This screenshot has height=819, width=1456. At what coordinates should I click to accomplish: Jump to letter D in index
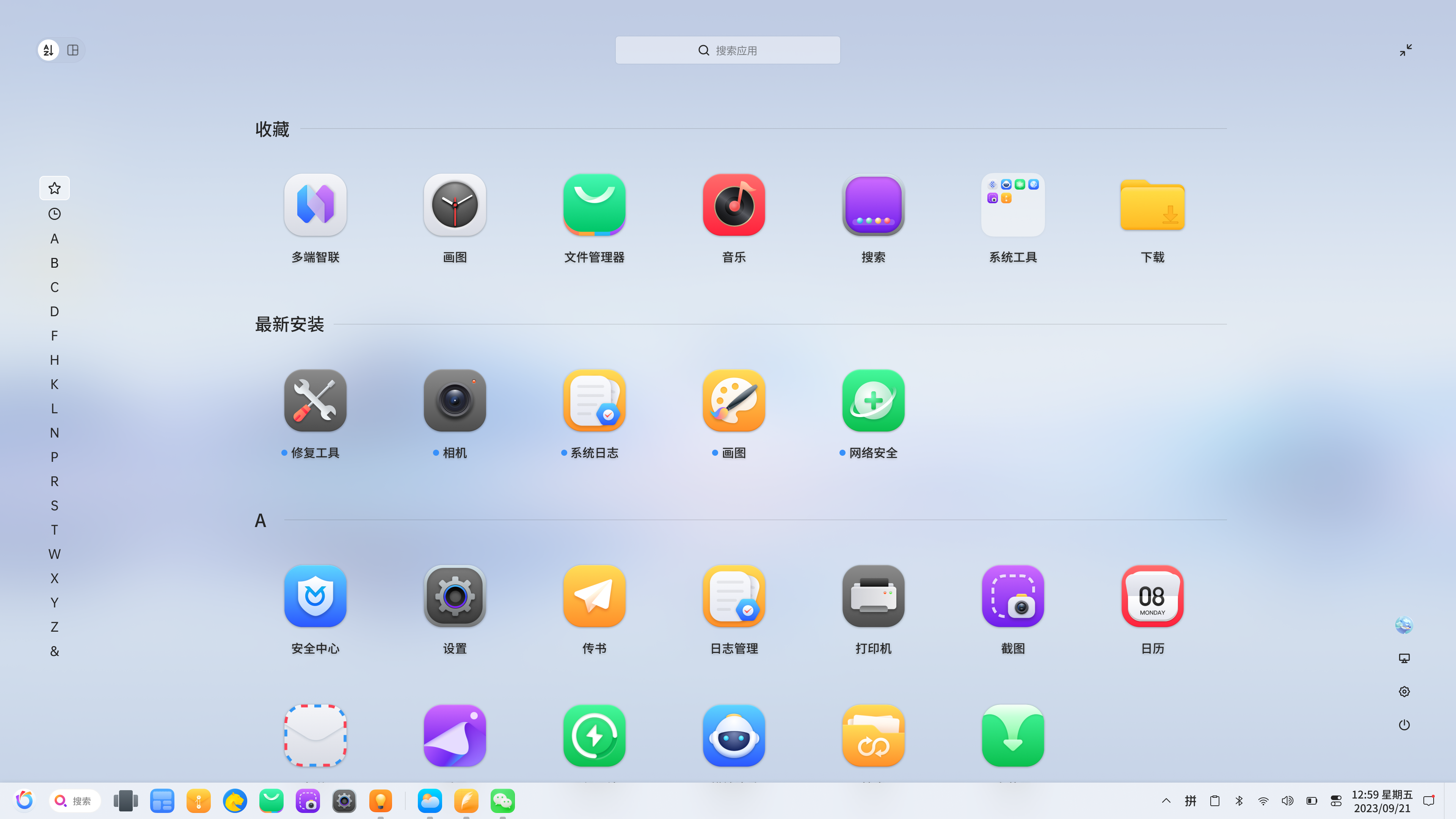(x=54, y=311)
